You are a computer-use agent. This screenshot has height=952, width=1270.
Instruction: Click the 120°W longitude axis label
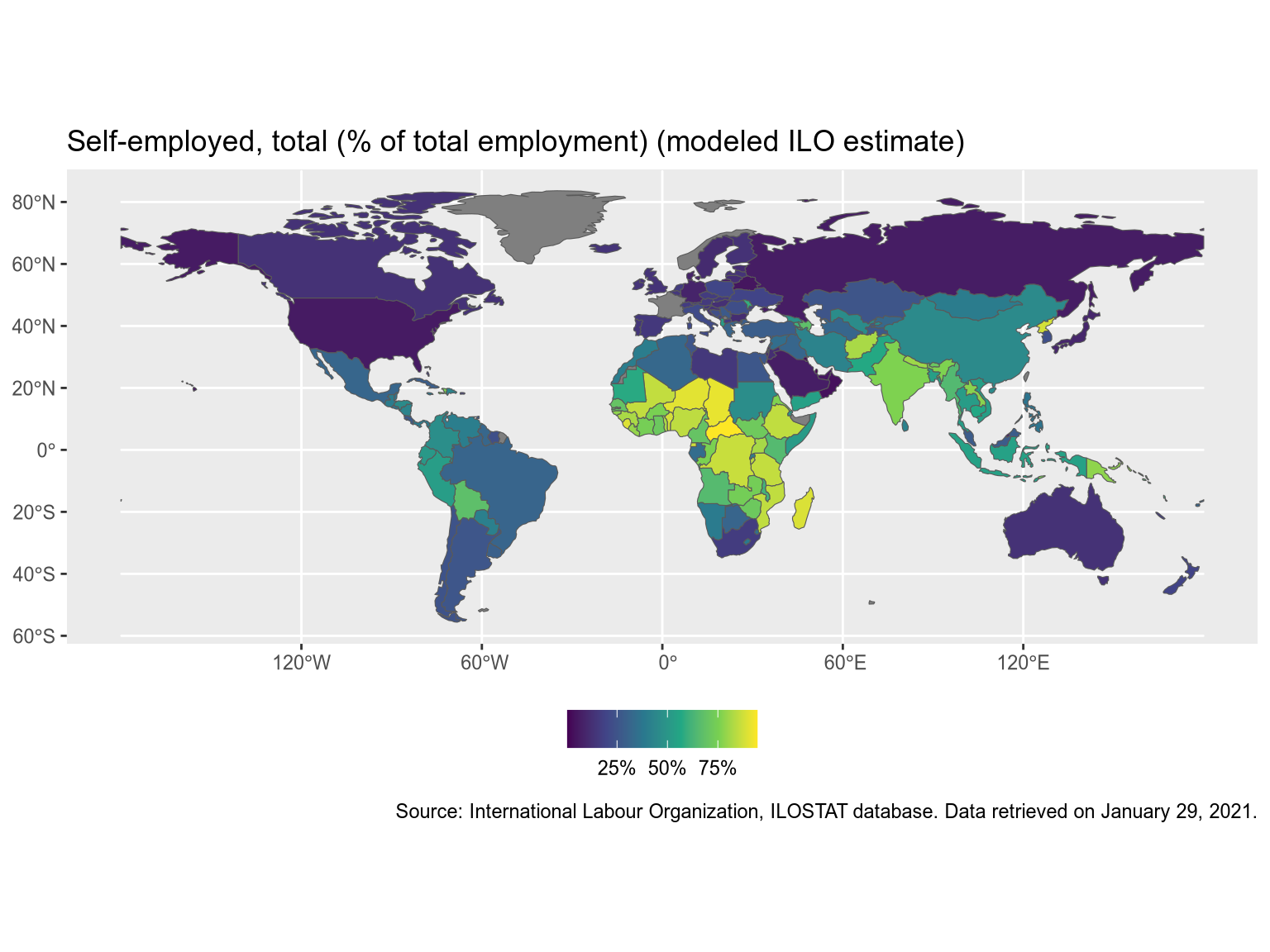[x=301, y=663]
